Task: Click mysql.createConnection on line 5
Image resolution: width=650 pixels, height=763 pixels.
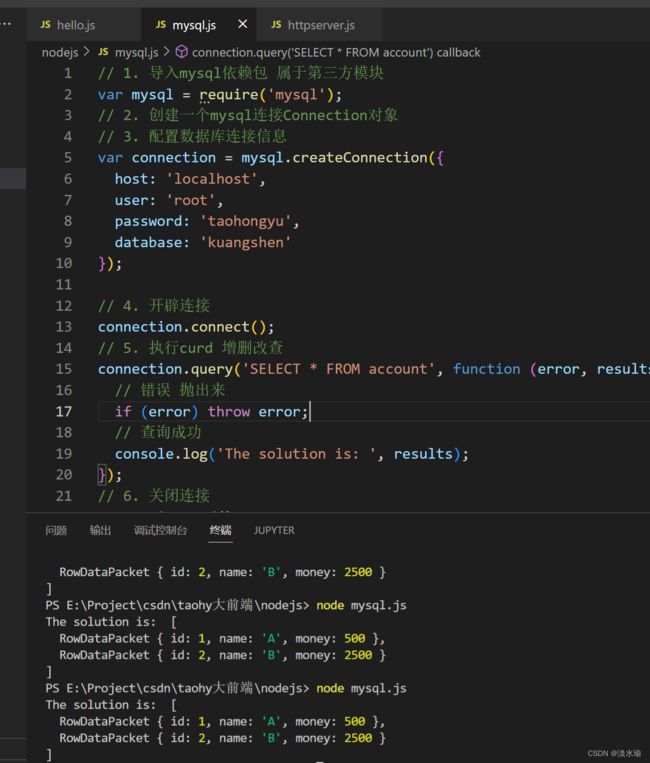Action: tap(335, 158)
